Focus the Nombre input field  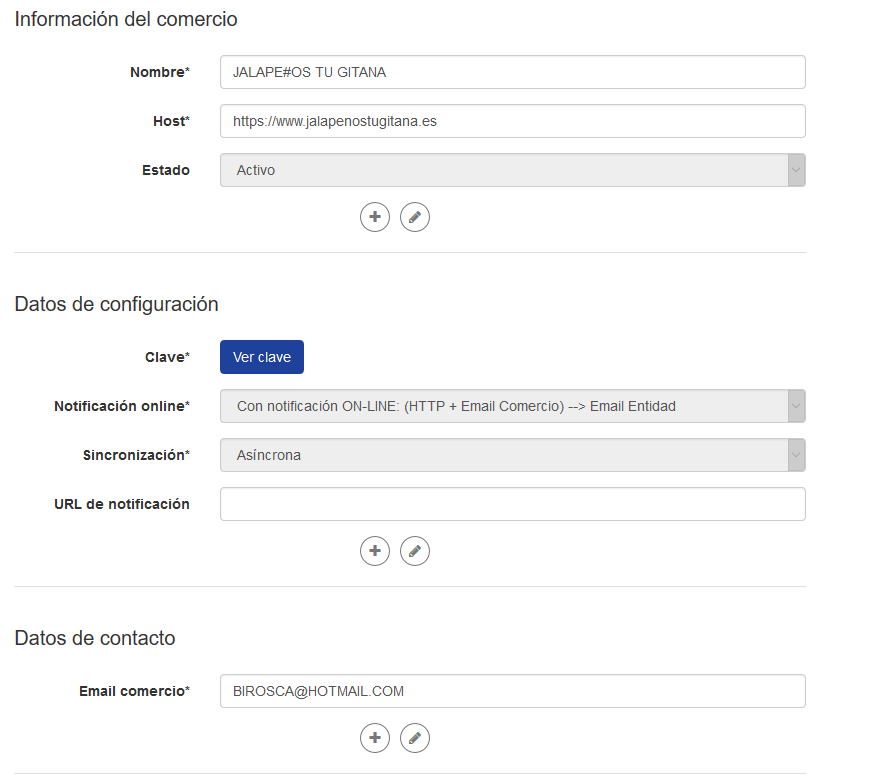coord(512,72)
